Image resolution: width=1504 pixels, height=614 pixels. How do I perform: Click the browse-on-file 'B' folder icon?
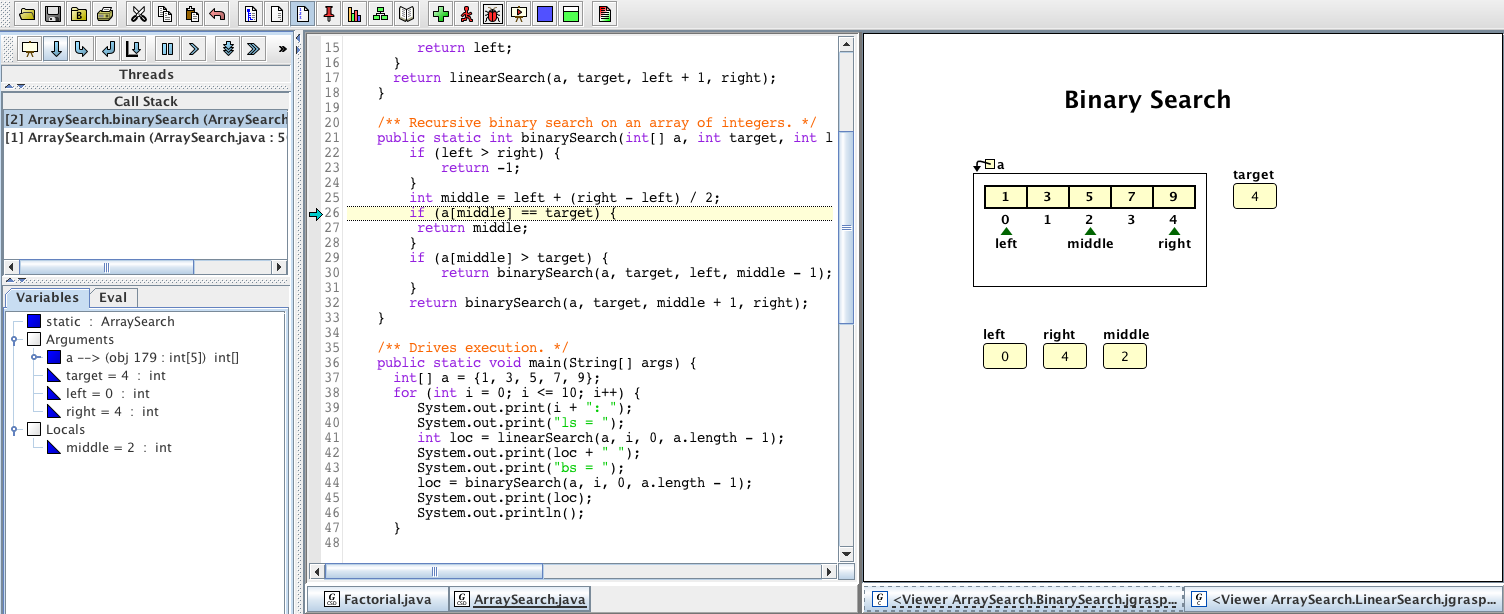point(79,14)
